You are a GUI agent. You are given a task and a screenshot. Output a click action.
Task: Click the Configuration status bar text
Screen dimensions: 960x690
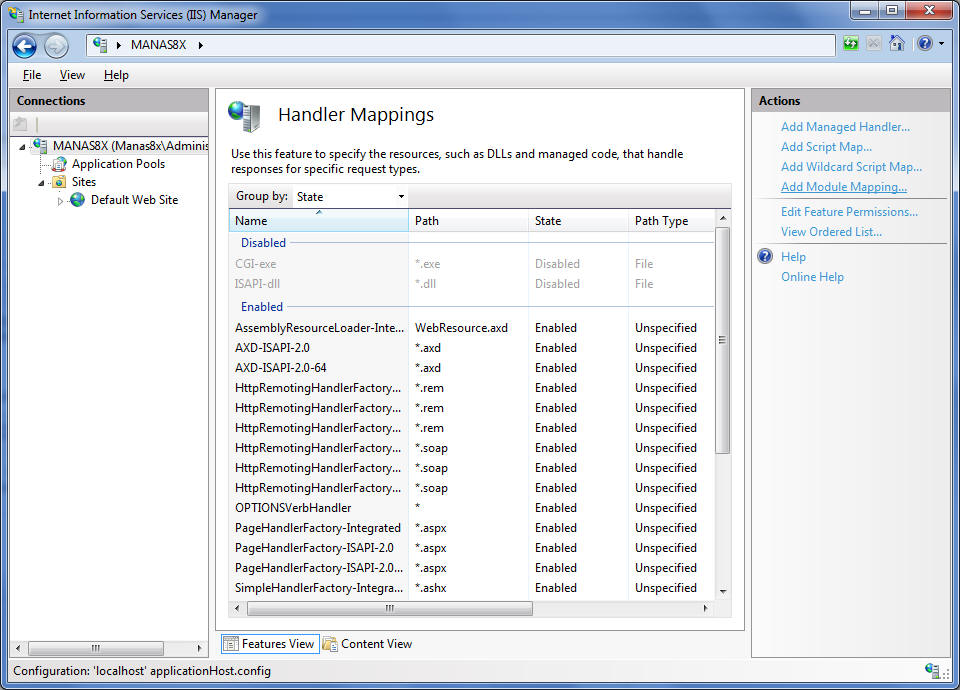pos(142,671)
